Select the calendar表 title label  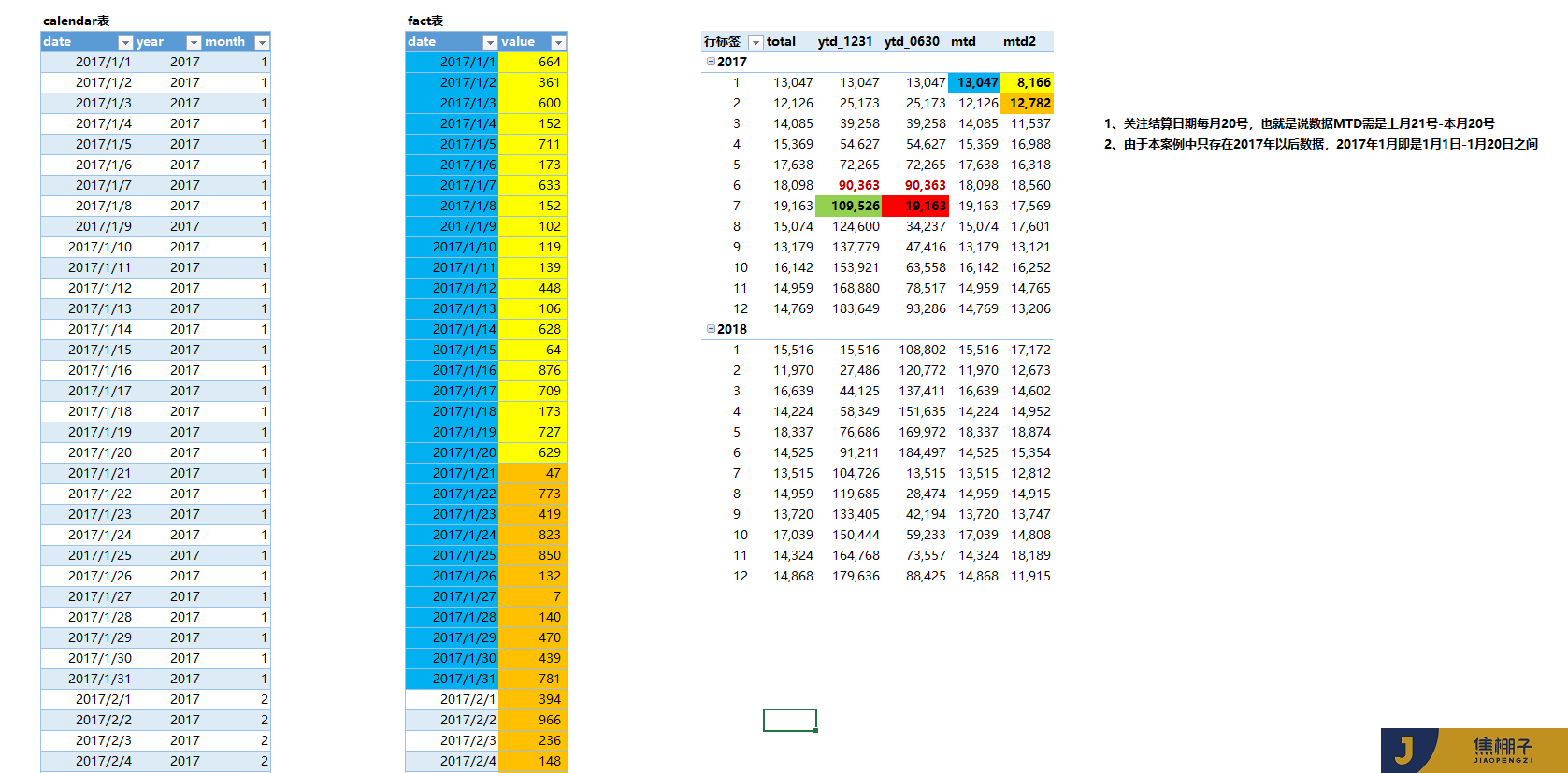tap(76, 21)
